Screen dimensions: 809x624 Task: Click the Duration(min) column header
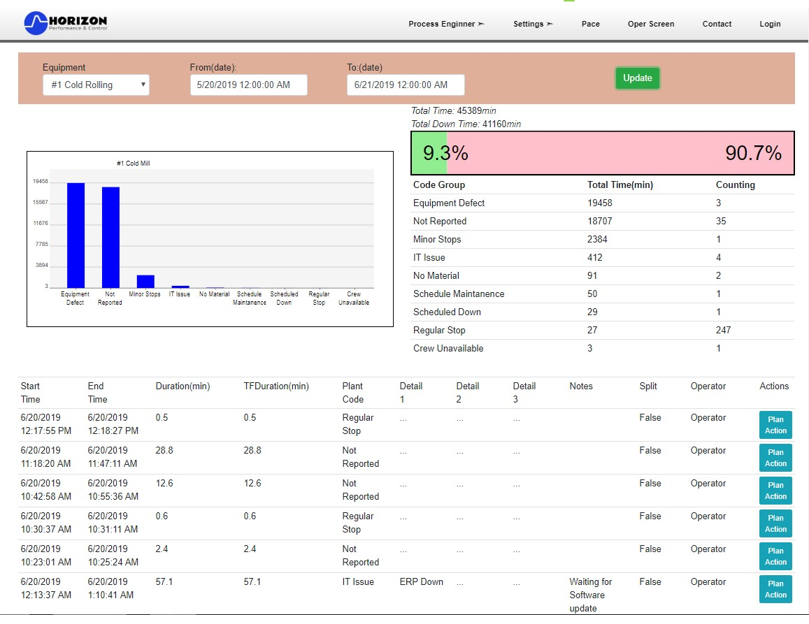(183, 386)
